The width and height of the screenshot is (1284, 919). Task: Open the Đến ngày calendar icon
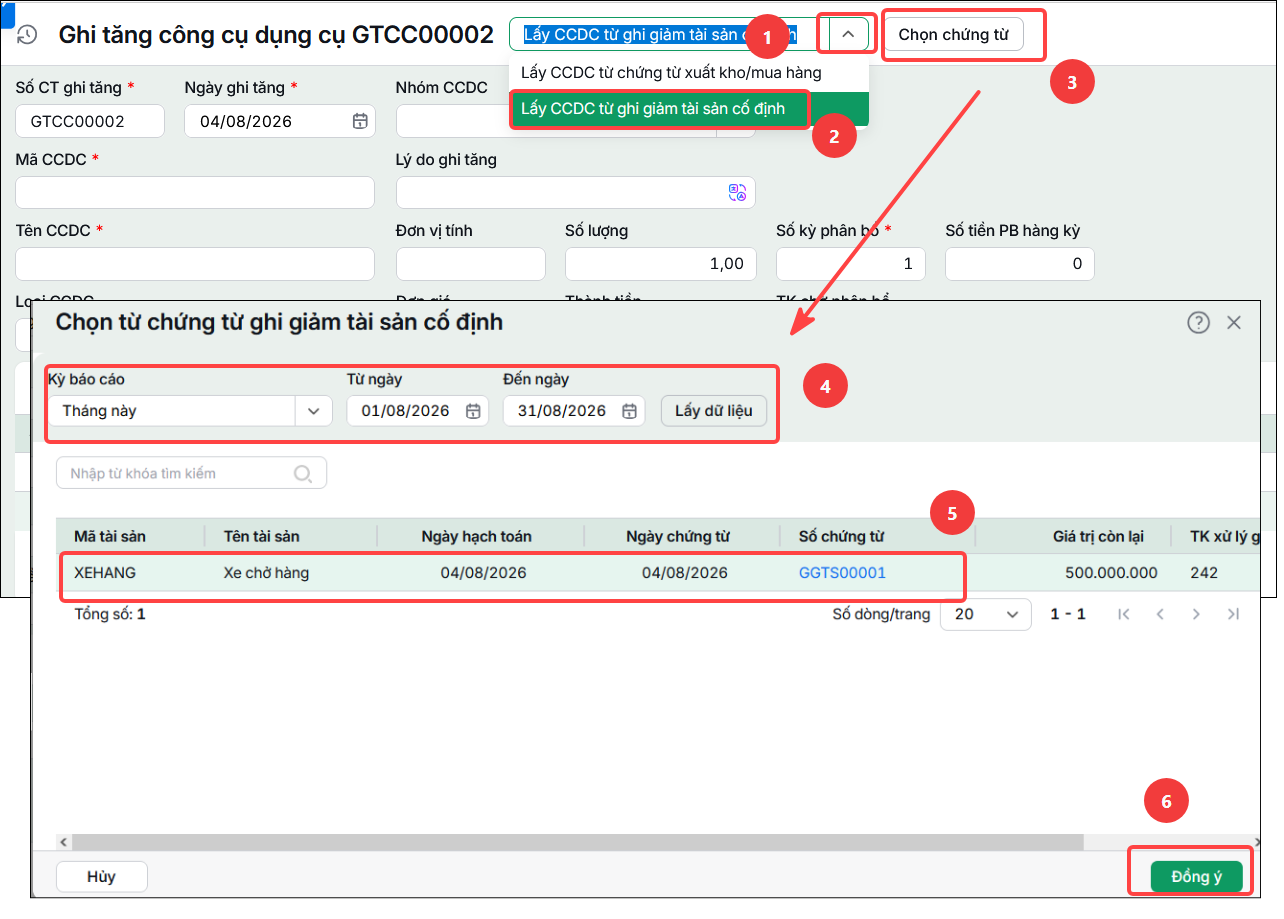(630, 411)
